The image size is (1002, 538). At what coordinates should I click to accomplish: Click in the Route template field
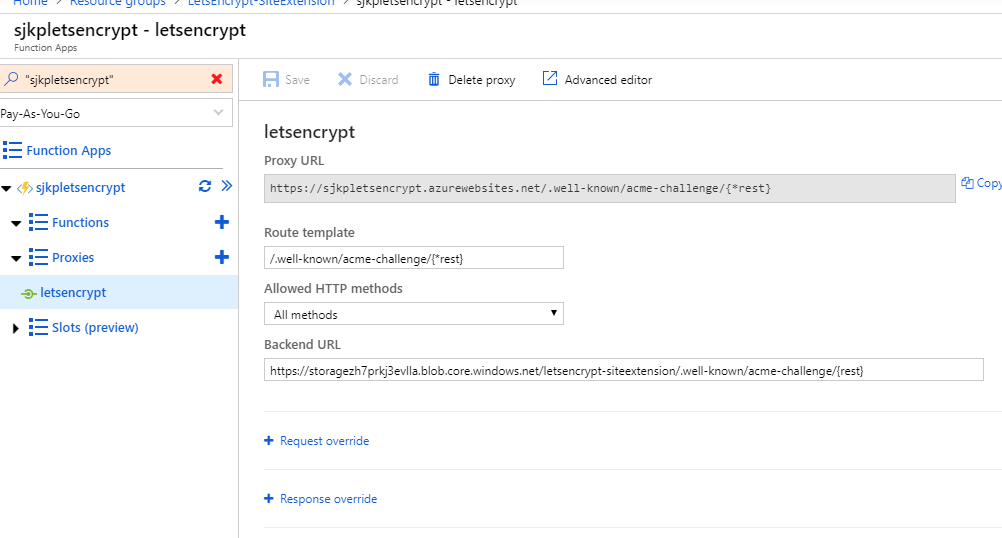point(413,257)
